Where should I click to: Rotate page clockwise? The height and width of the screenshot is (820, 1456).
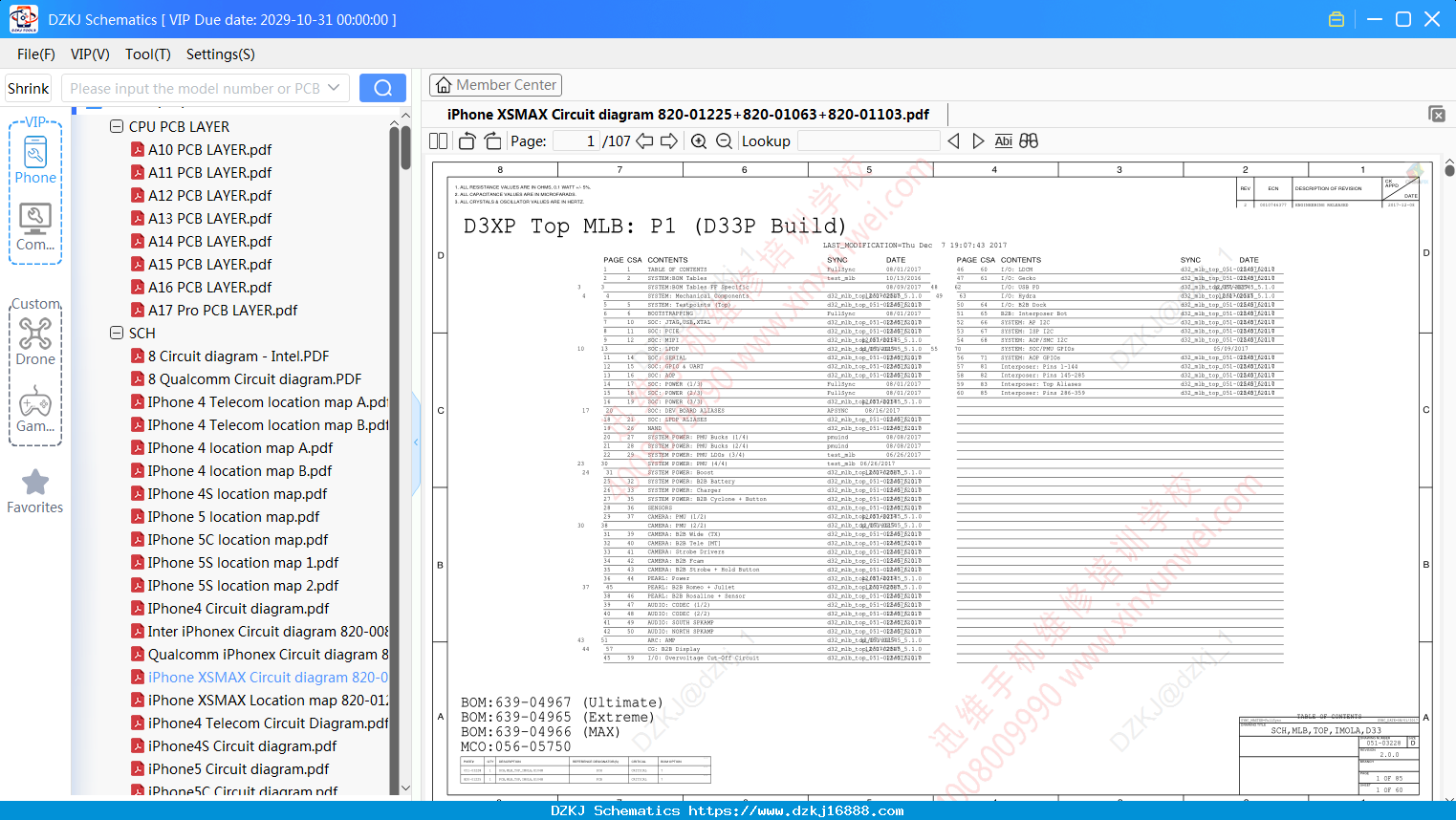click(x=492, y=140)
